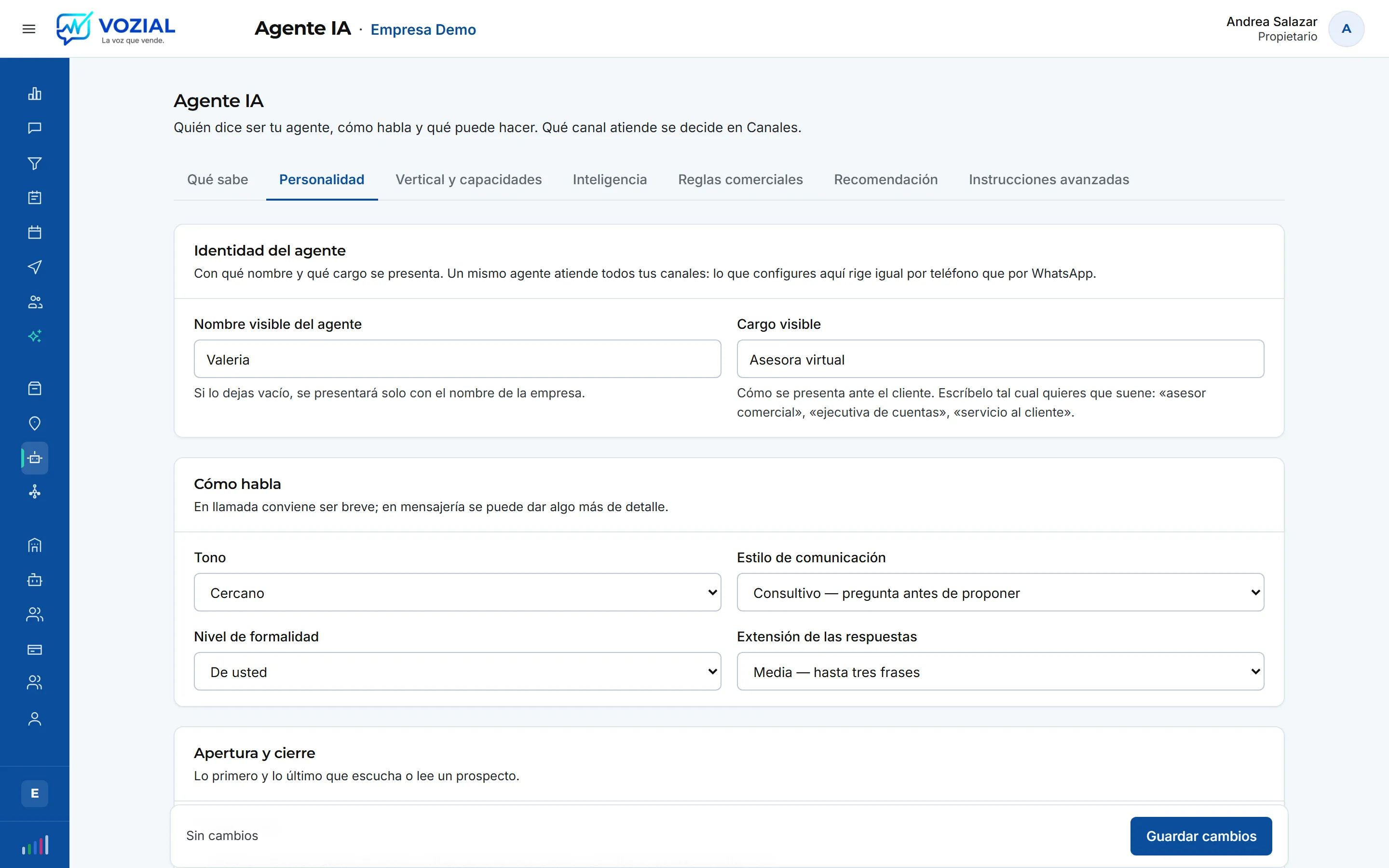1389x868 pixels.
Task: Open the Extensión de las respuestas dropdown
Action: tap(1000, 672)
